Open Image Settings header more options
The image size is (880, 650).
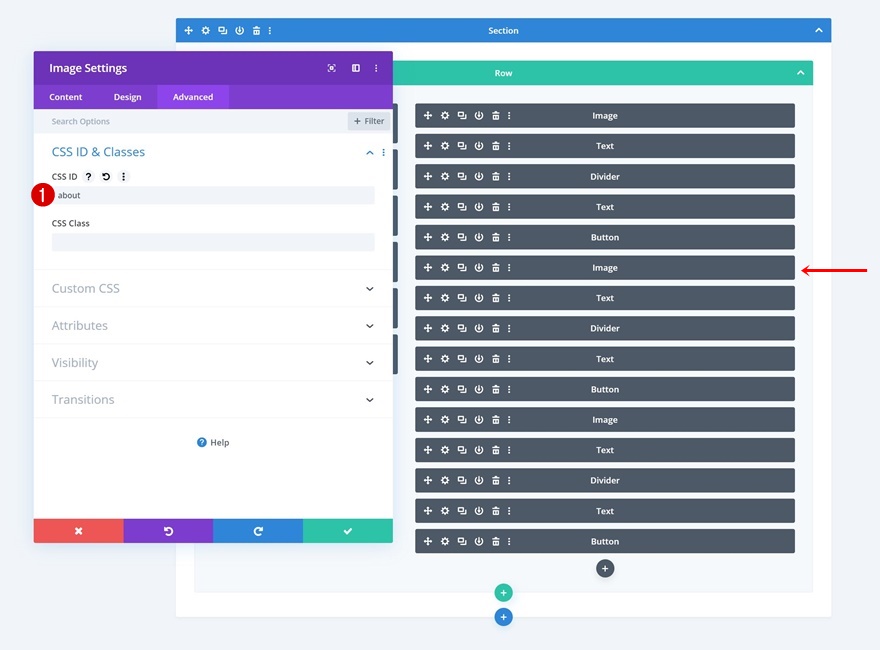376,68
